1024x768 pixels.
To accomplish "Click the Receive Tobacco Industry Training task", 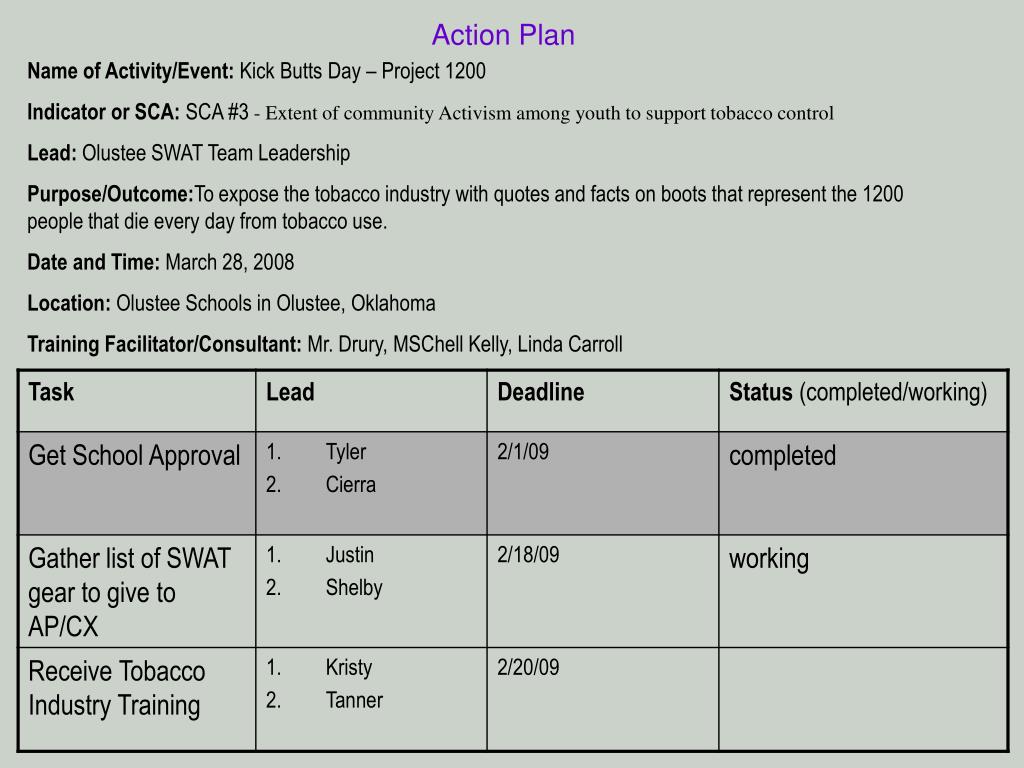I will tap(117, 688).
